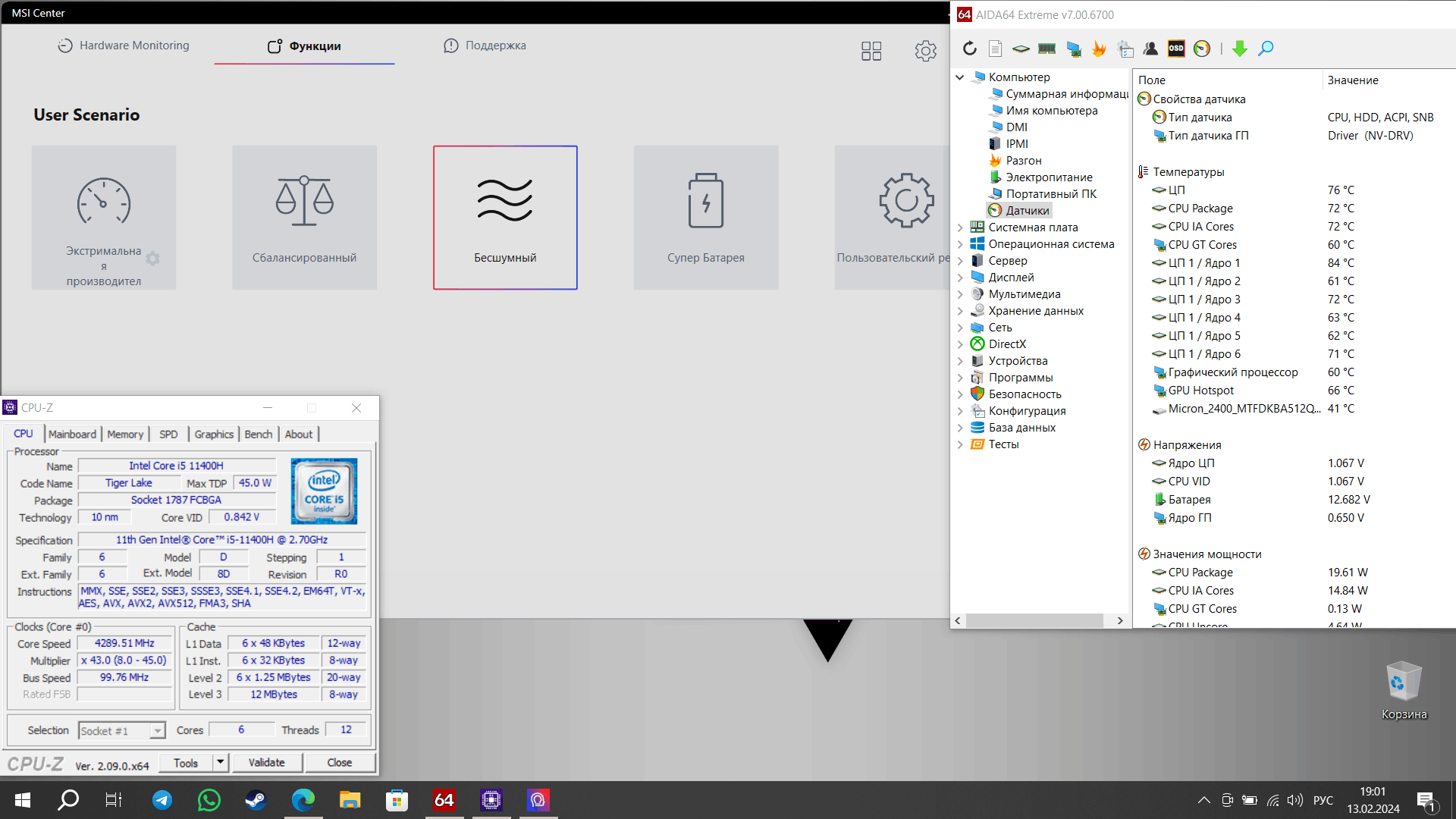Screen dimensions: 1456x819
Task: Open the Microsoft Edge taskbar icon
Action: (x=303, y=800)
